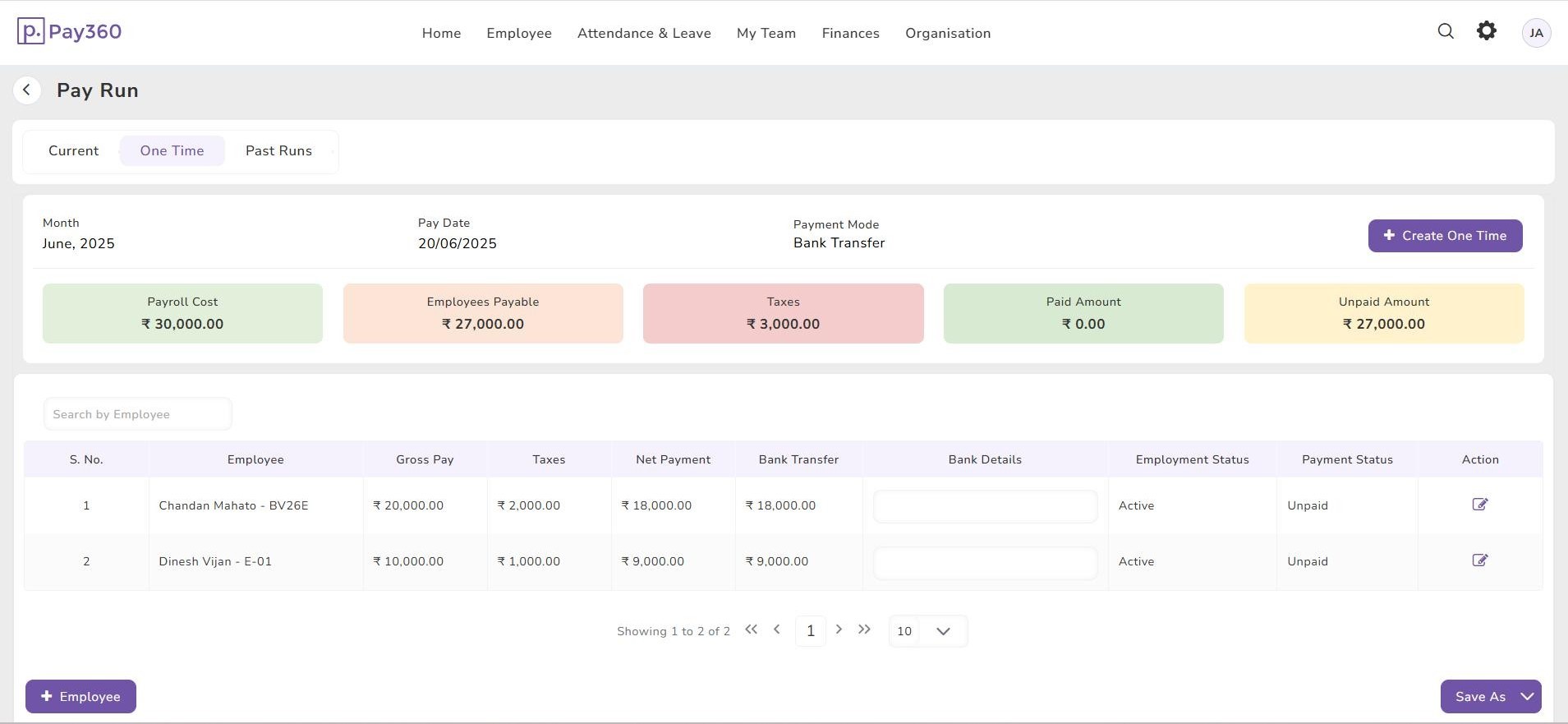Viewport: 1568px width, 724px height.
Task: Click 'Chandan Mahato - BV26E' employee name
Action: (x=233, y=505)
